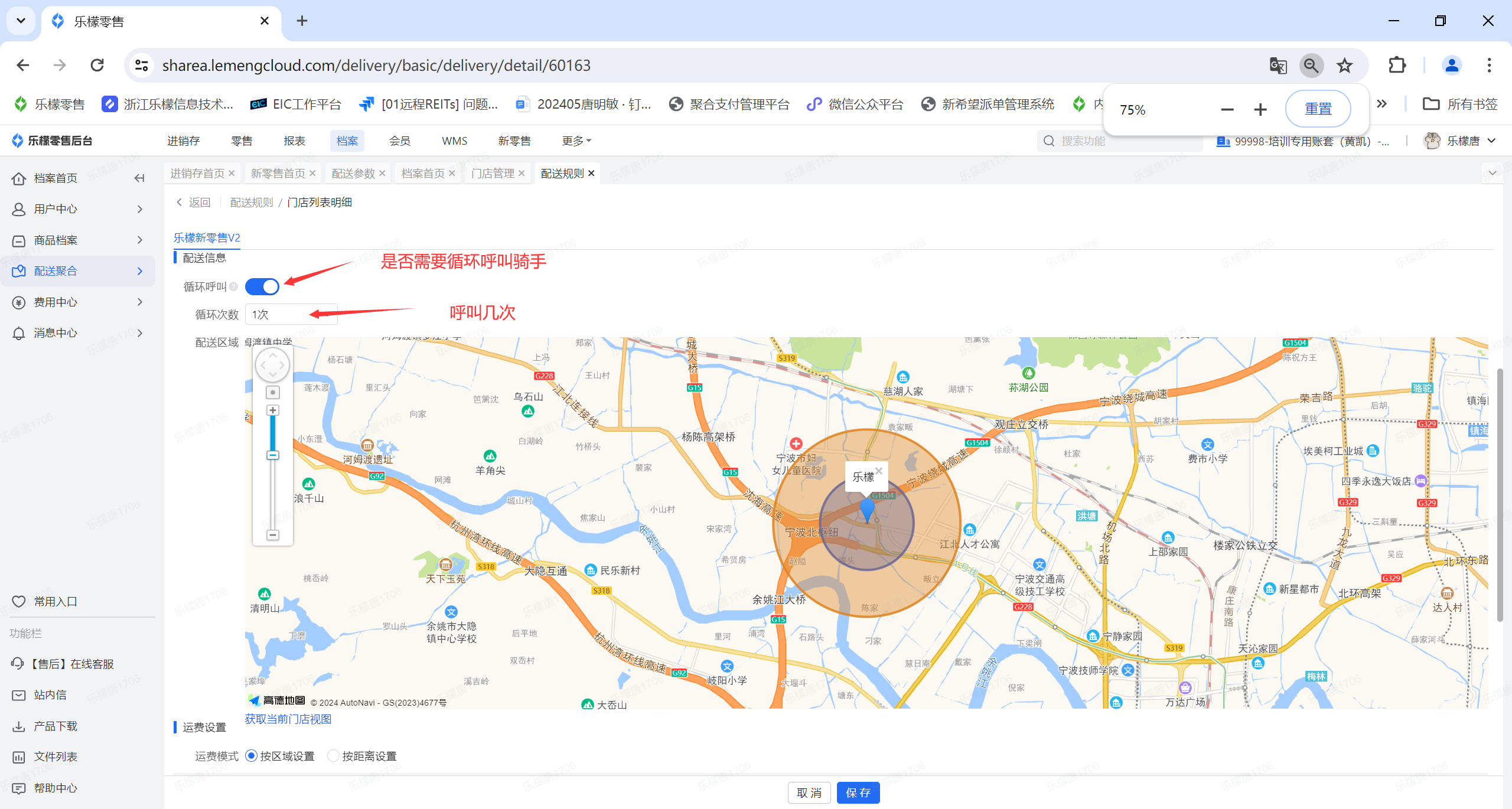Open the 循环次数 dropdown
This screenshot has height=809, width=1512.
tap(291, 314)
